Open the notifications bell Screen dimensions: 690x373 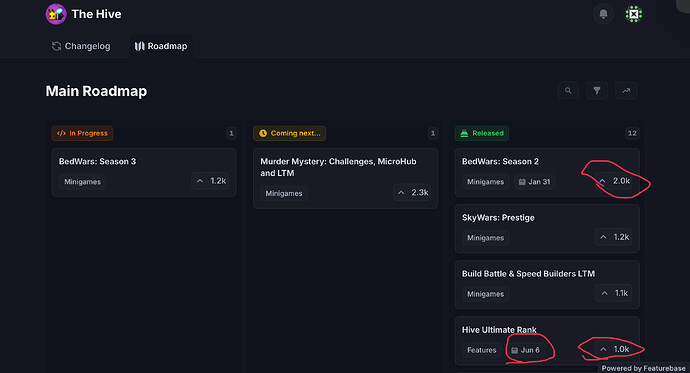point(603,14)
